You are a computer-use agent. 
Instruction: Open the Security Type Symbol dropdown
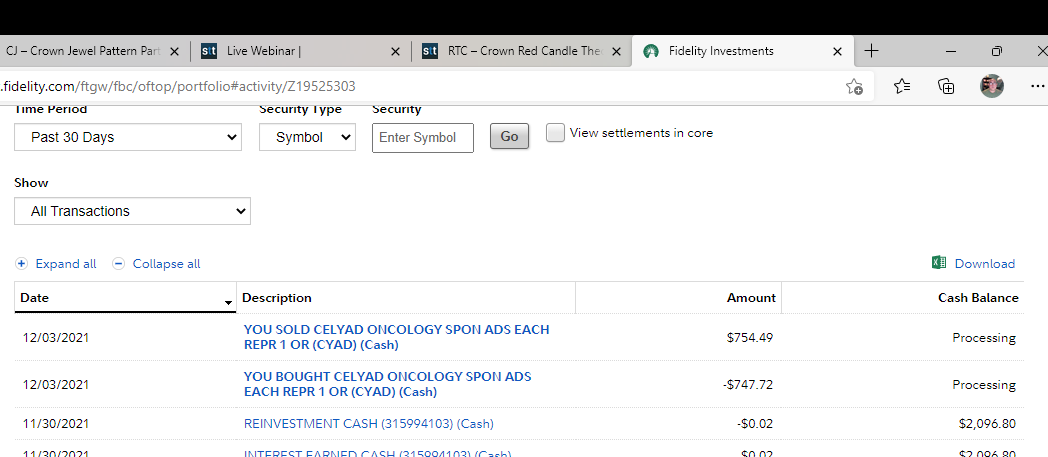click(307, 137)
